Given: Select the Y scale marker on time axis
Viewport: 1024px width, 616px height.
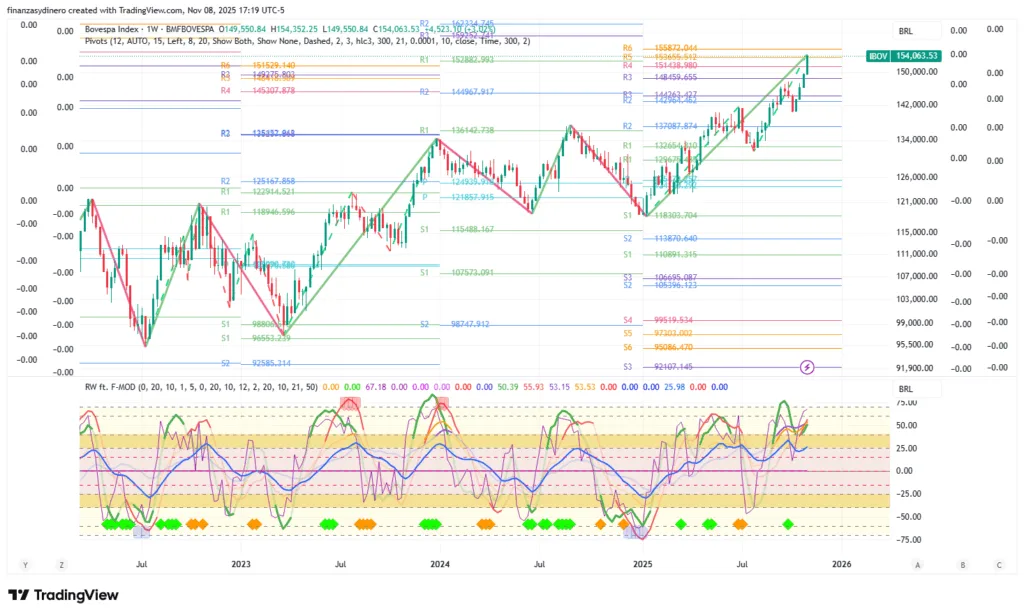Looking at the screenshot, I should [x=26, y=565].
